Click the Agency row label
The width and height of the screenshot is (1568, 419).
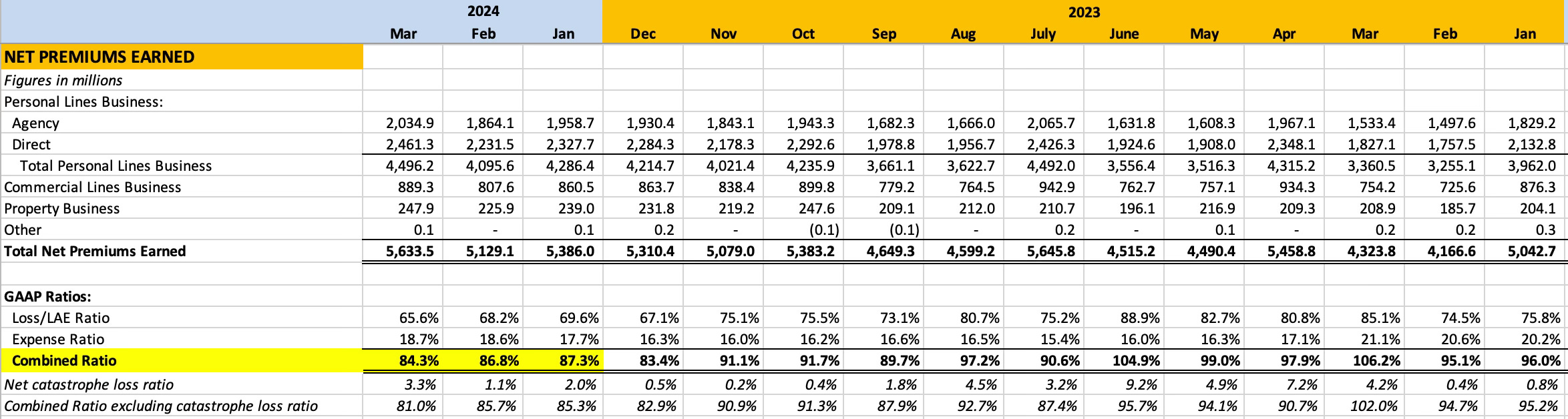point(35,123)
